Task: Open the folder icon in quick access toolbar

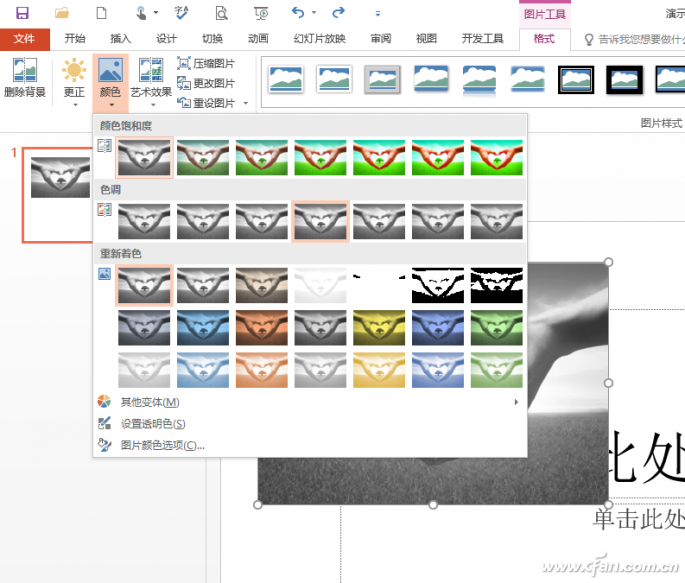Action: 62,13
